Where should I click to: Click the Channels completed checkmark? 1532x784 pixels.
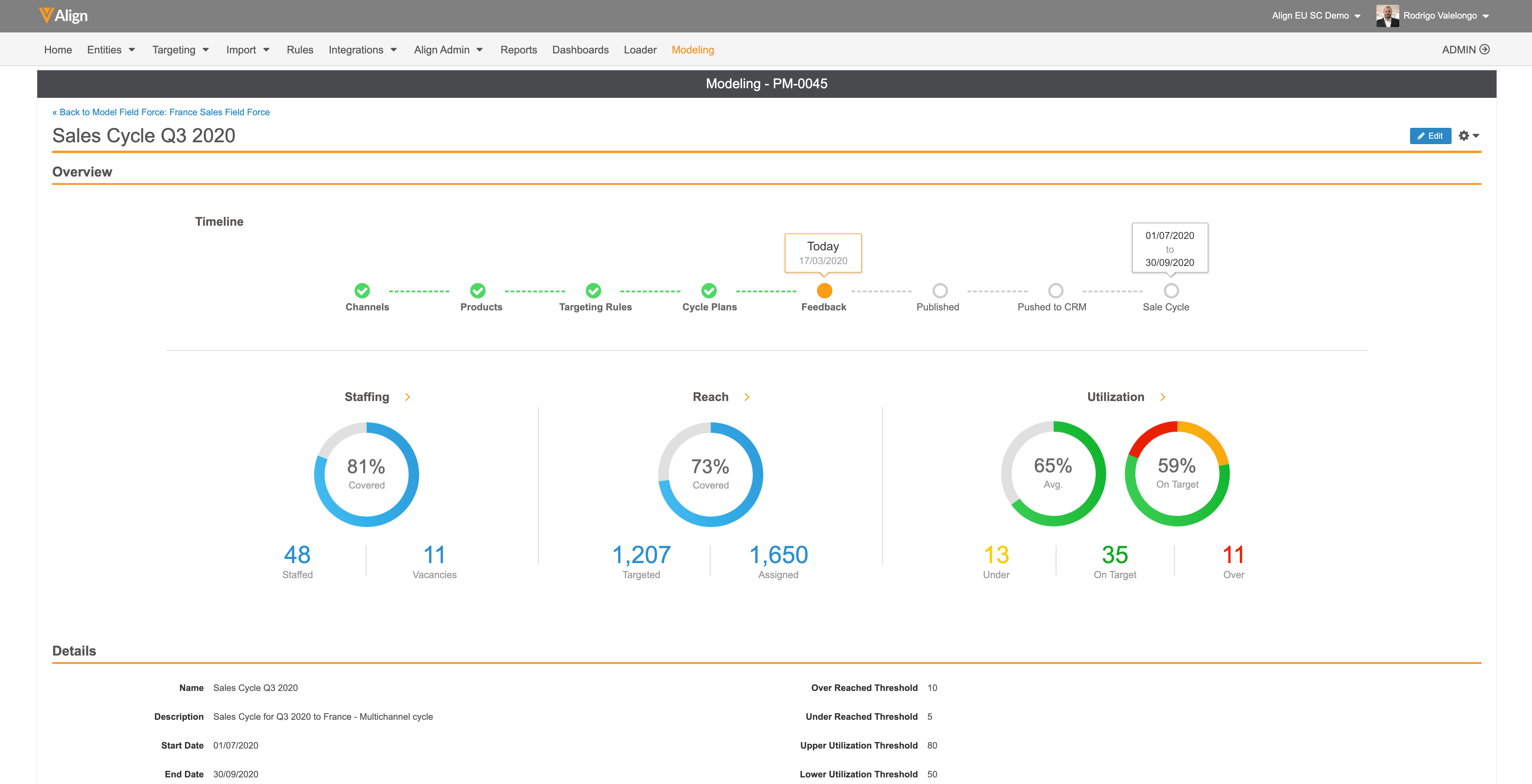pyautogui.click(x=362, y=291)
